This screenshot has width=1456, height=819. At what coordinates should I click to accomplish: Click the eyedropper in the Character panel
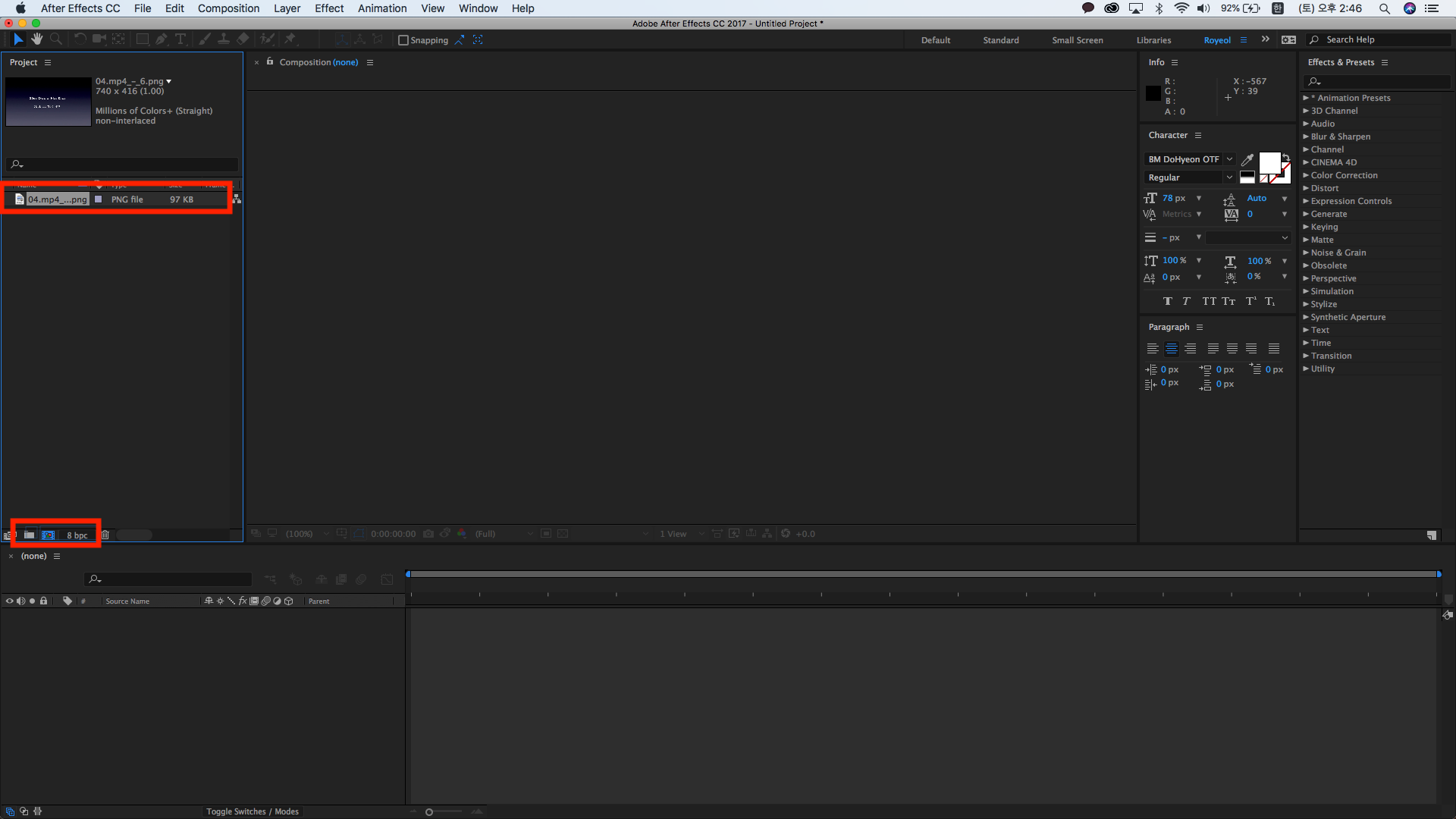point(1247,159)
